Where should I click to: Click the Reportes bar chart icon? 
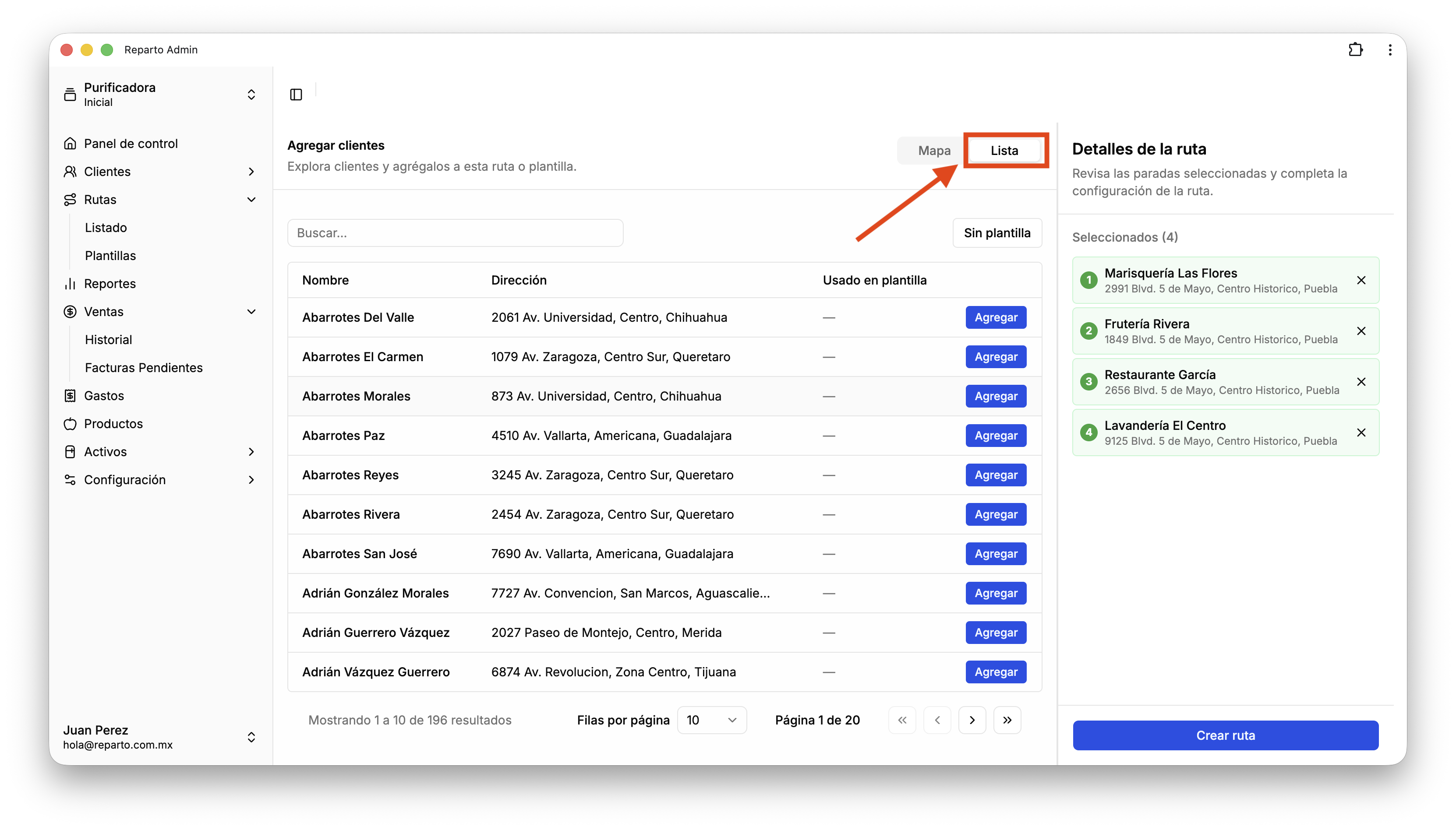click(x=70, y=284)
